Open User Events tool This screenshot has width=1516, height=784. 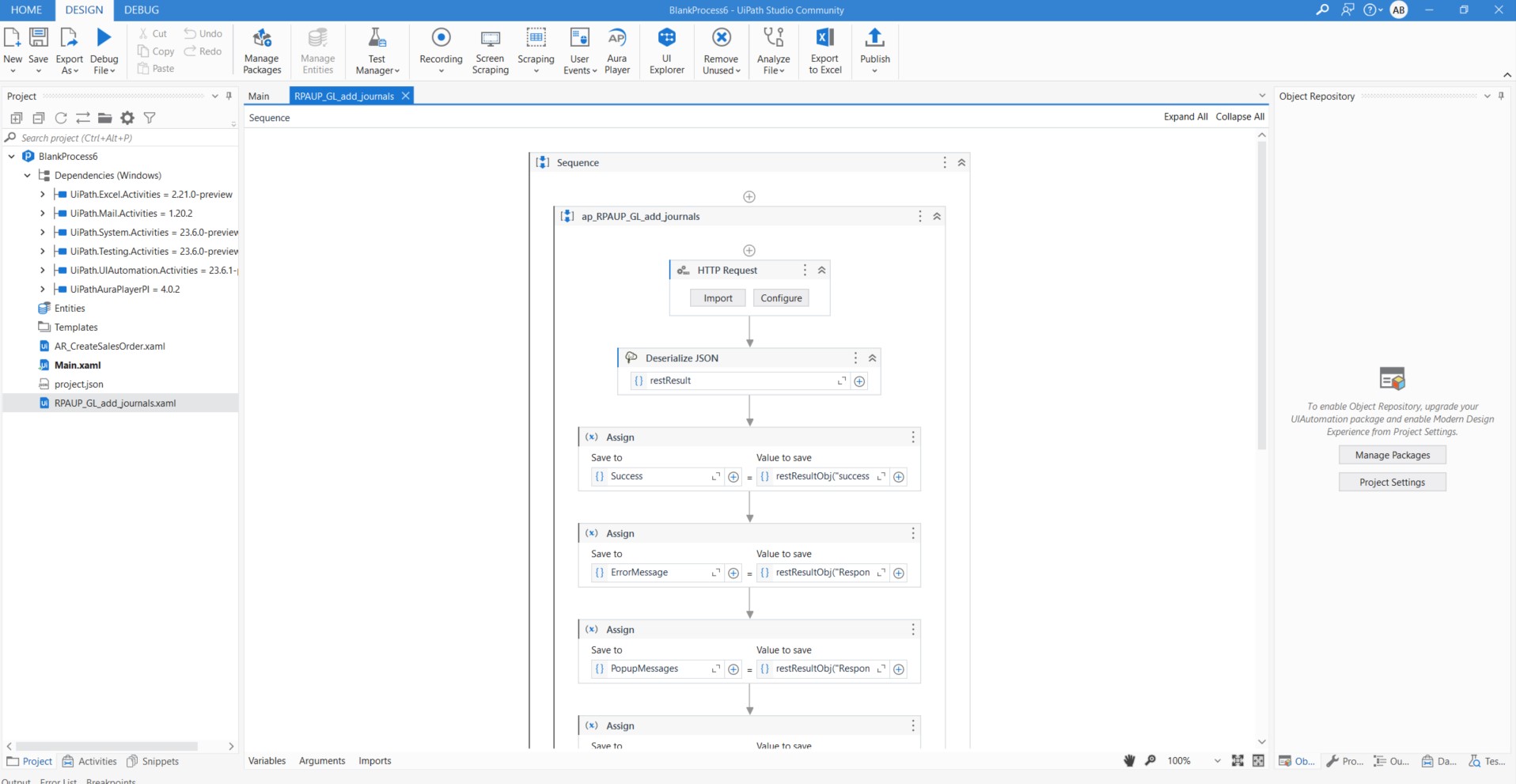coord(580,51)
